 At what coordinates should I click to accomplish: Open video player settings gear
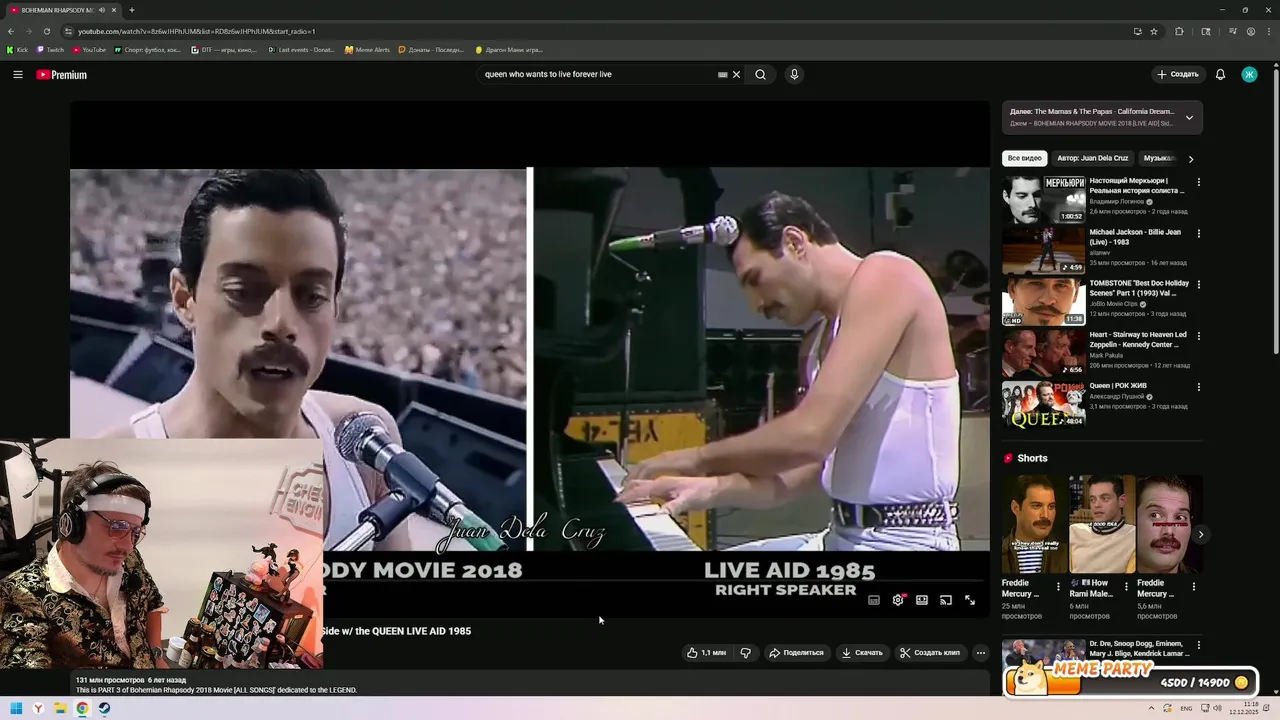pos(898,600)
